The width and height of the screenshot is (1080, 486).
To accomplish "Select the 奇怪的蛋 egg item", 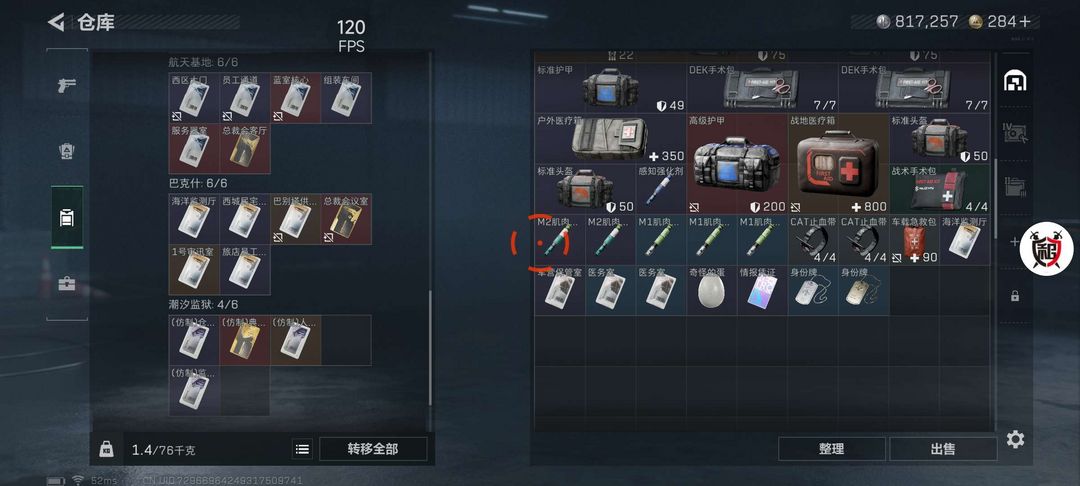I will tap(712, 290).
